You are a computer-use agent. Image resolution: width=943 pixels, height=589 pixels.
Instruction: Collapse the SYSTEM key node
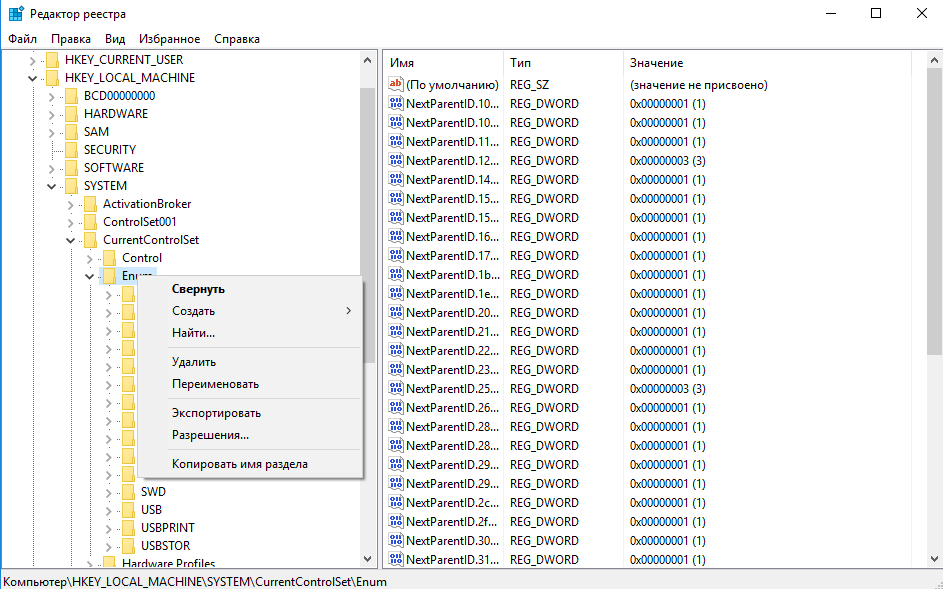pyautogui.click(x=52, y=186)
